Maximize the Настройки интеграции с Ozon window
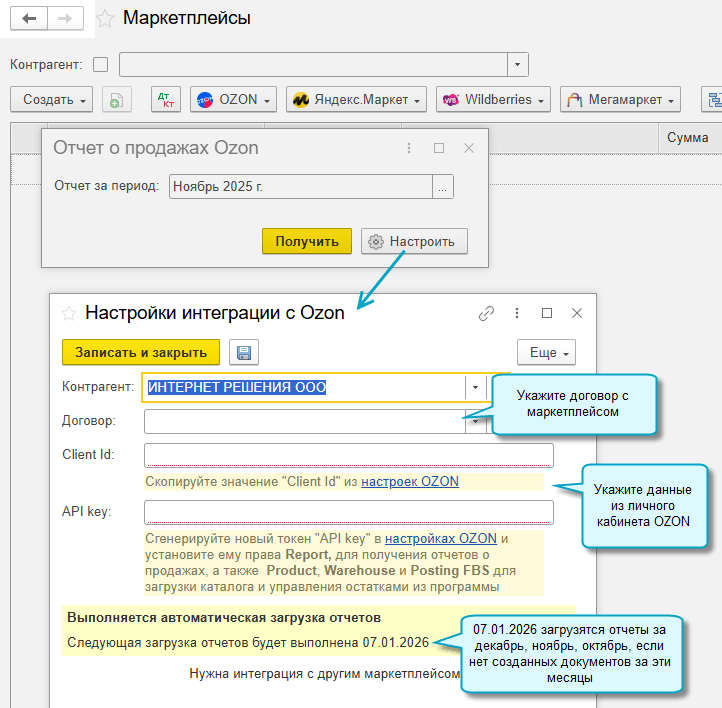 point(547,313)
